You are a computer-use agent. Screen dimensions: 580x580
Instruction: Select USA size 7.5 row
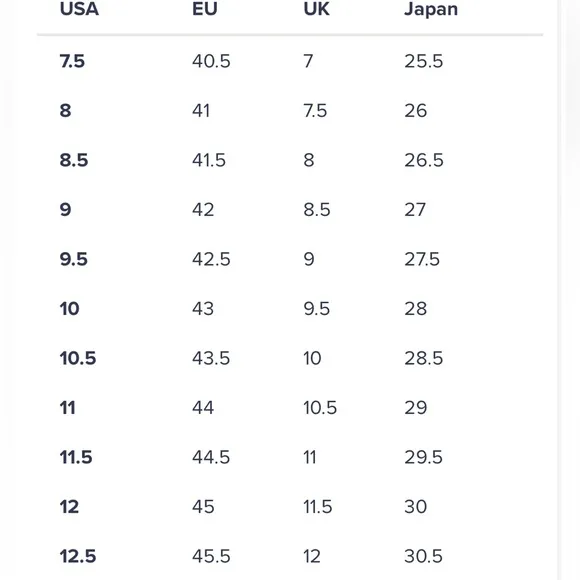coord(290,61)
